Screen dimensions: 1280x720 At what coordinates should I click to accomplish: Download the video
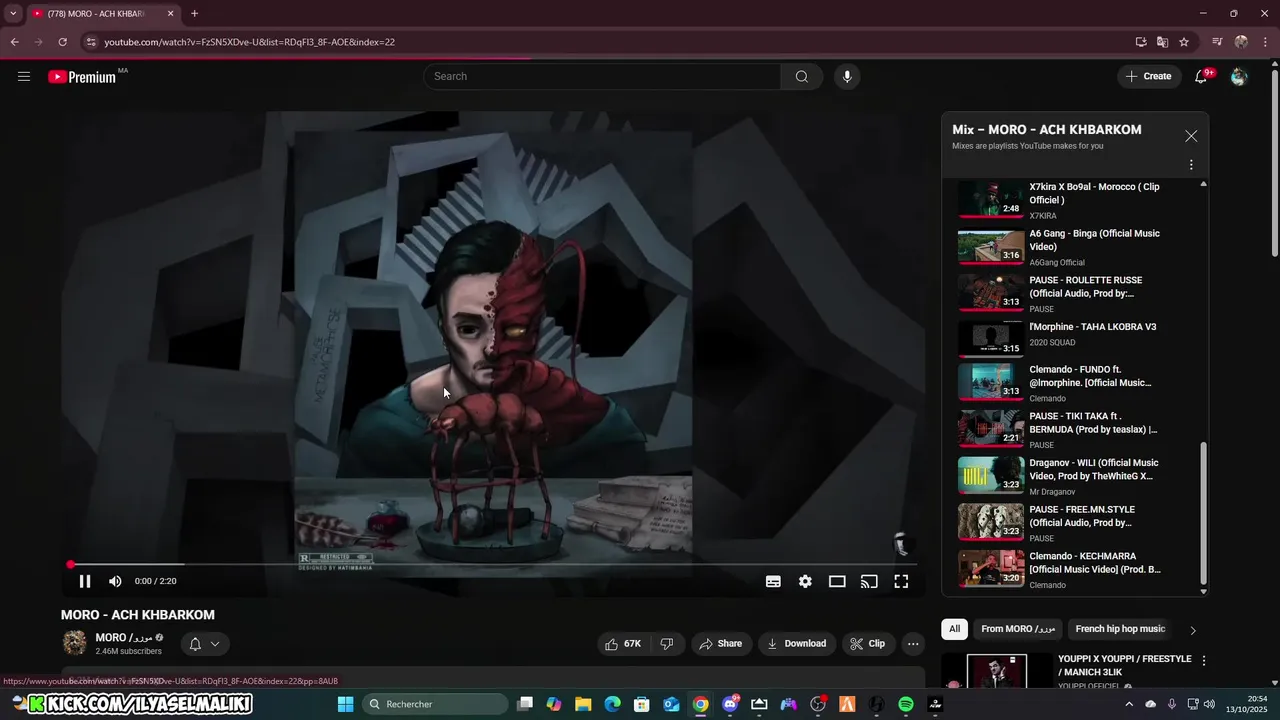[x=796, y=643]
